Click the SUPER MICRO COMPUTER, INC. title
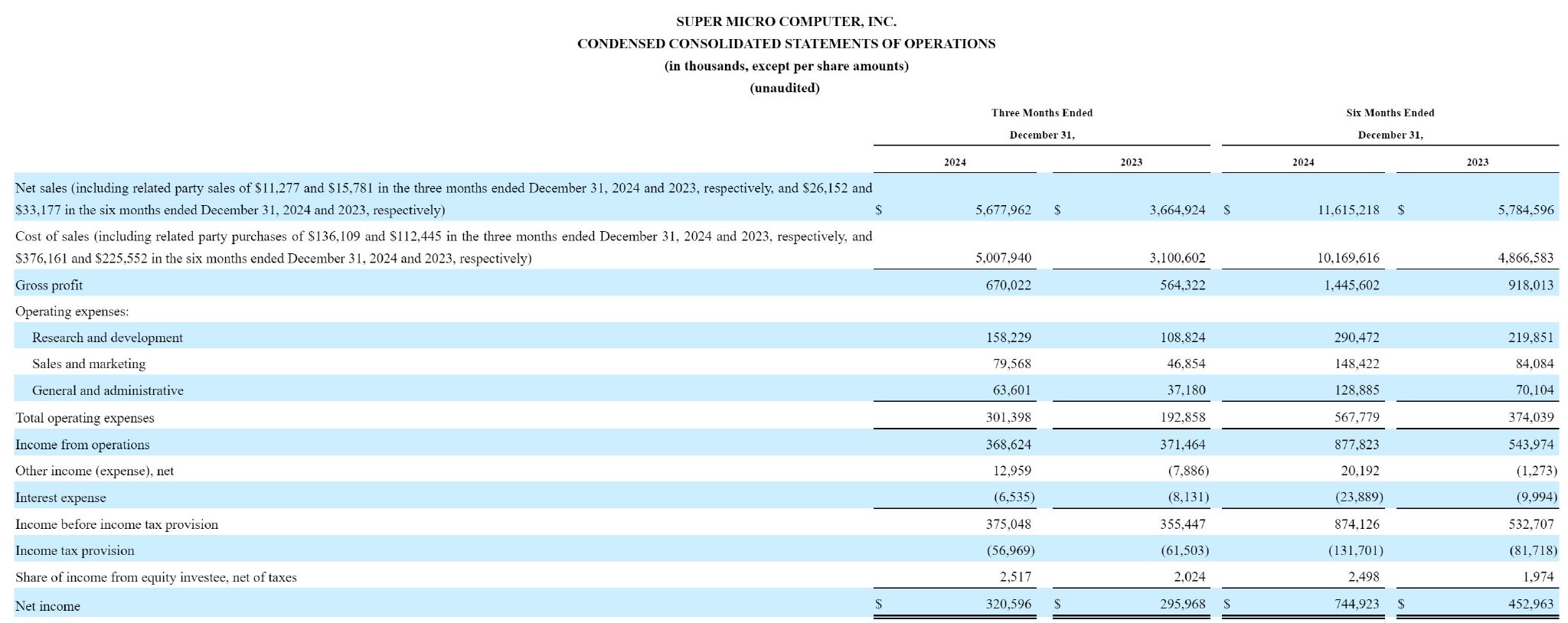 click(x=786, y=21)
